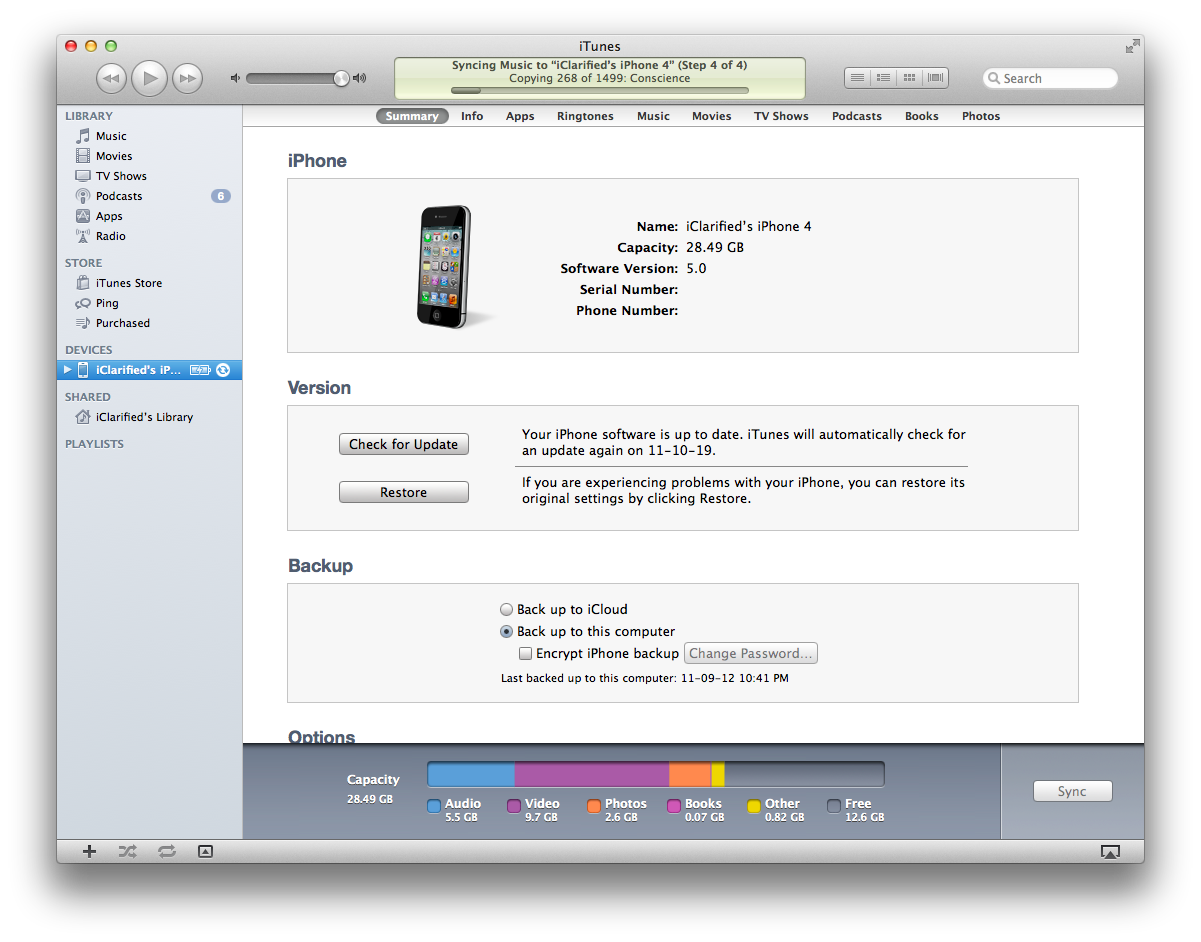Click the Play button in the toolbar

(x=149, y=78)
